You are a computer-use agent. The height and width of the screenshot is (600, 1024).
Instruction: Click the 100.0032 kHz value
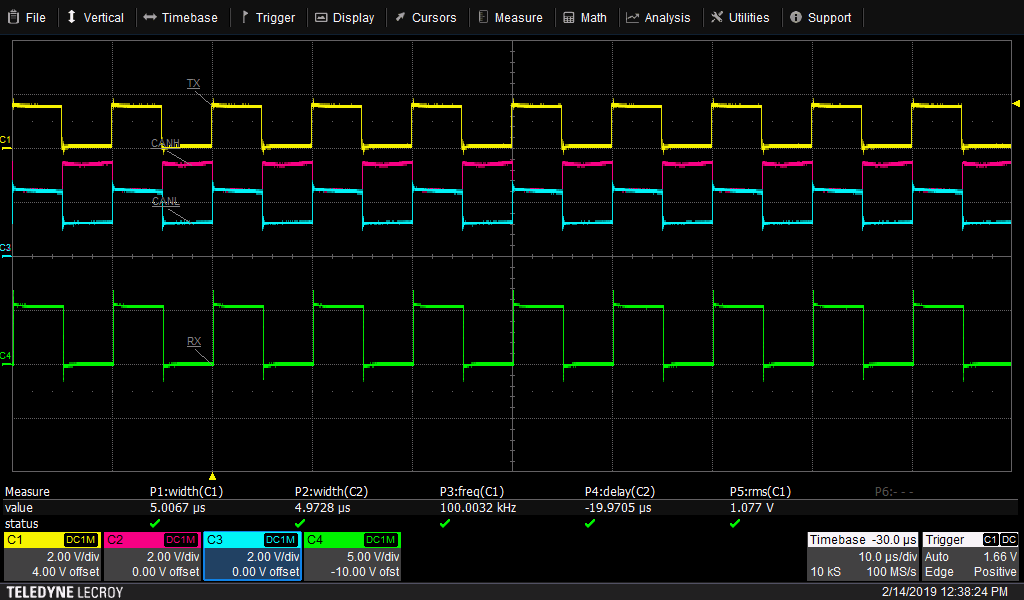coord(478,507)
